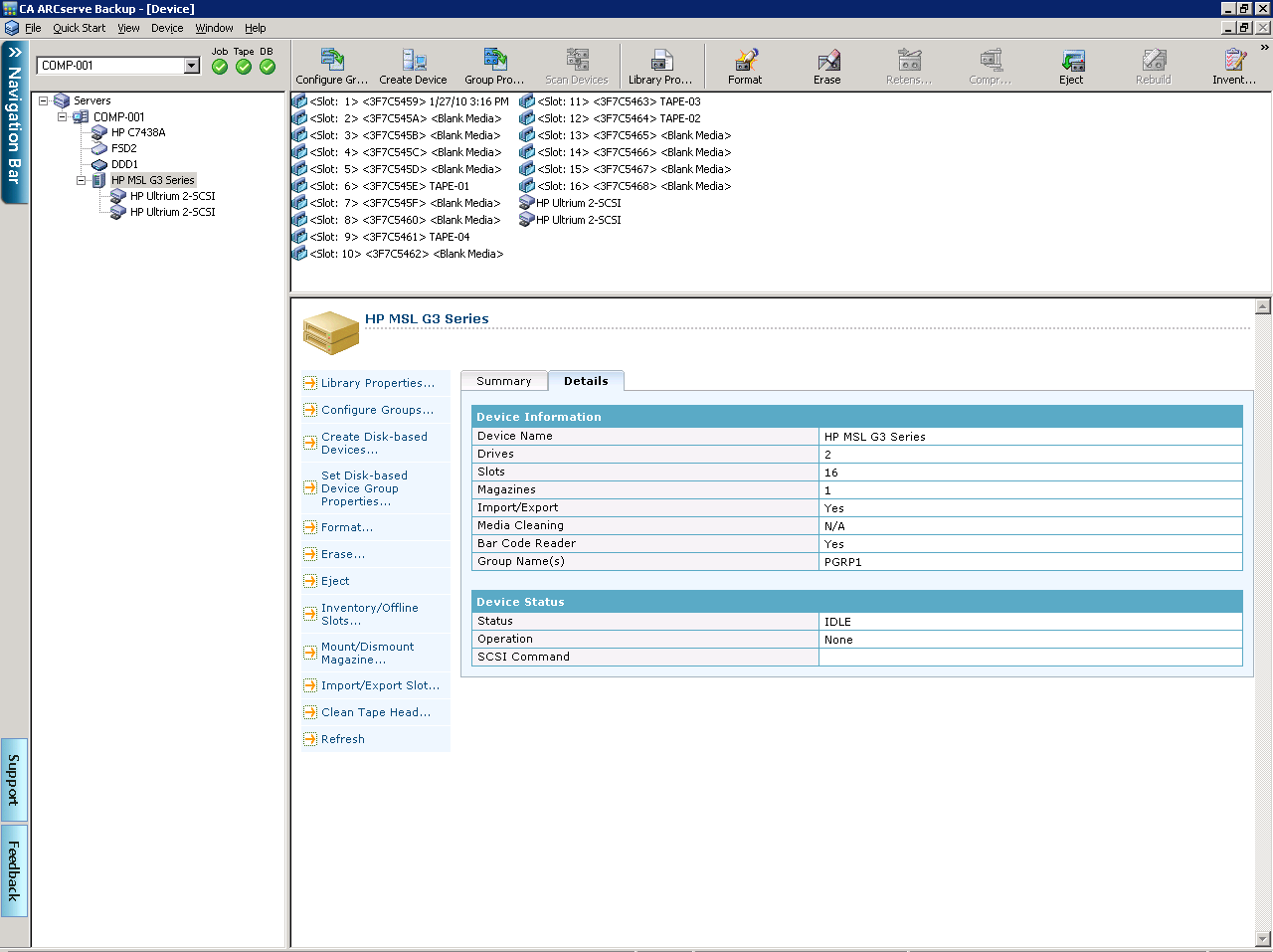Open the Device menu
Screen dimensions: 1273x952
click(167, 28)
